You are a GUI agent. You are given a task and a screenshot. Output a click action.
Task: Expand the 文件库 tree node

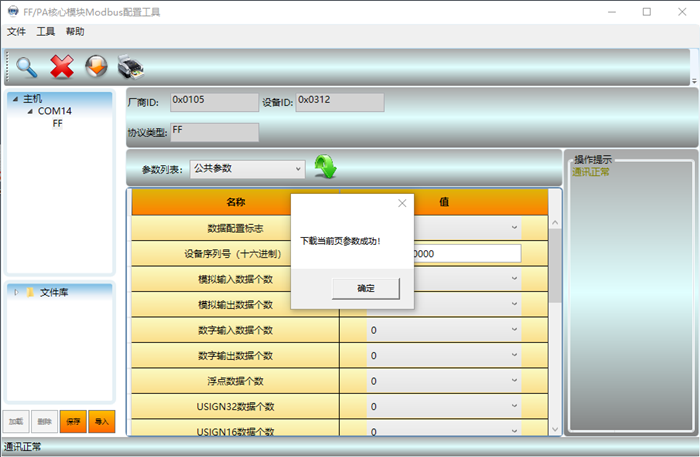coord(17,292)
